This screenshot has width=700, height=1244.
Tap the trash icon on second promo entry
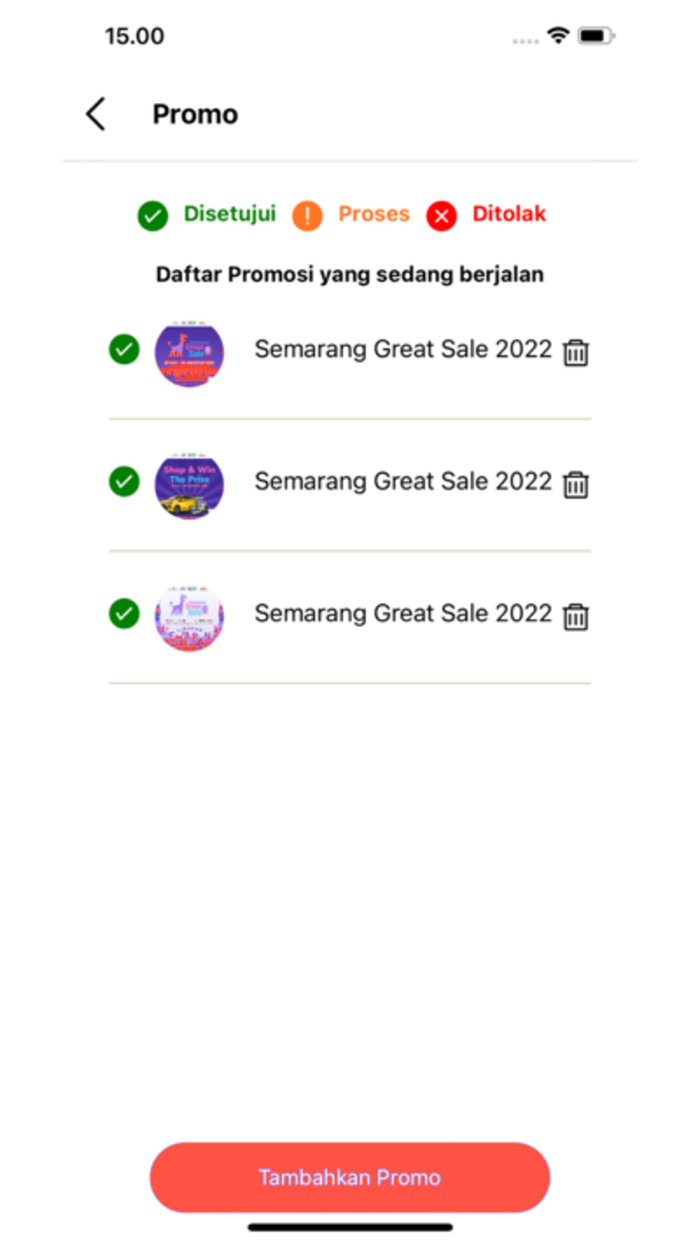[575, 484]
